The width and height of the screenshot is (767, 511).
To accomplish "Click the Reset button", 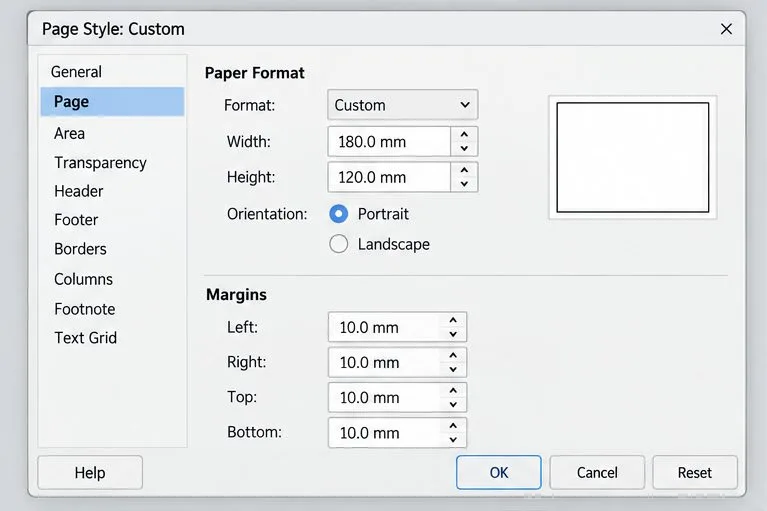I will tap(695, 473).
